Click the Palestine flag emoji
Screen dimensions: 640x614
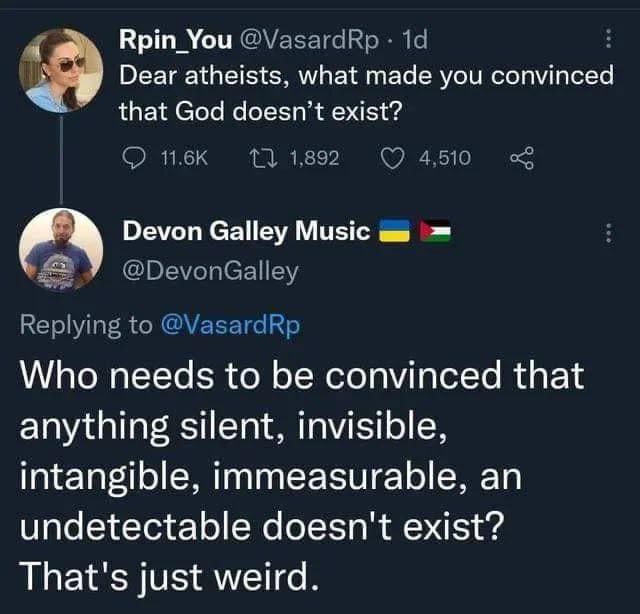437,232
